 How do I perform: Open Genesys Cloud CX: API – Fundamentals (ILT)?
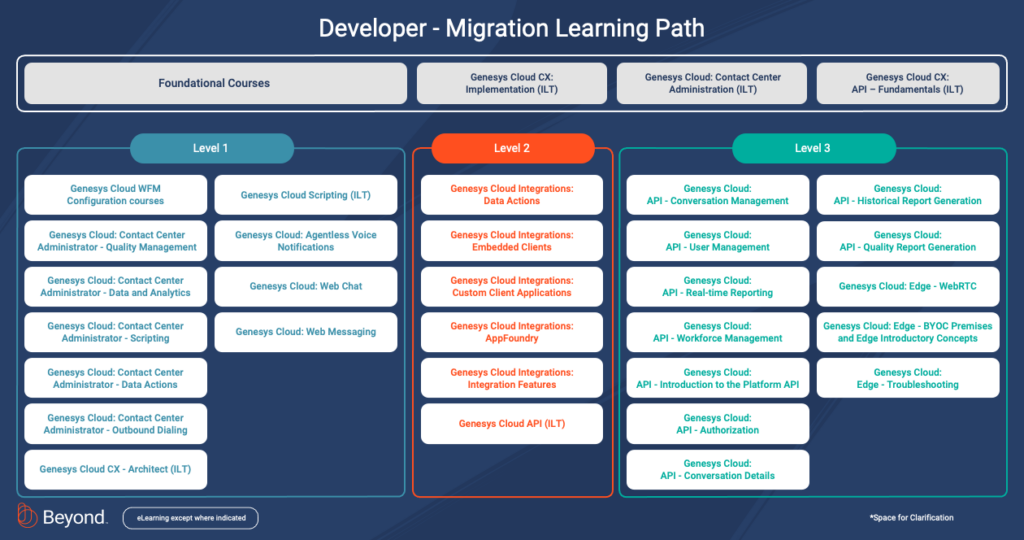908,83
